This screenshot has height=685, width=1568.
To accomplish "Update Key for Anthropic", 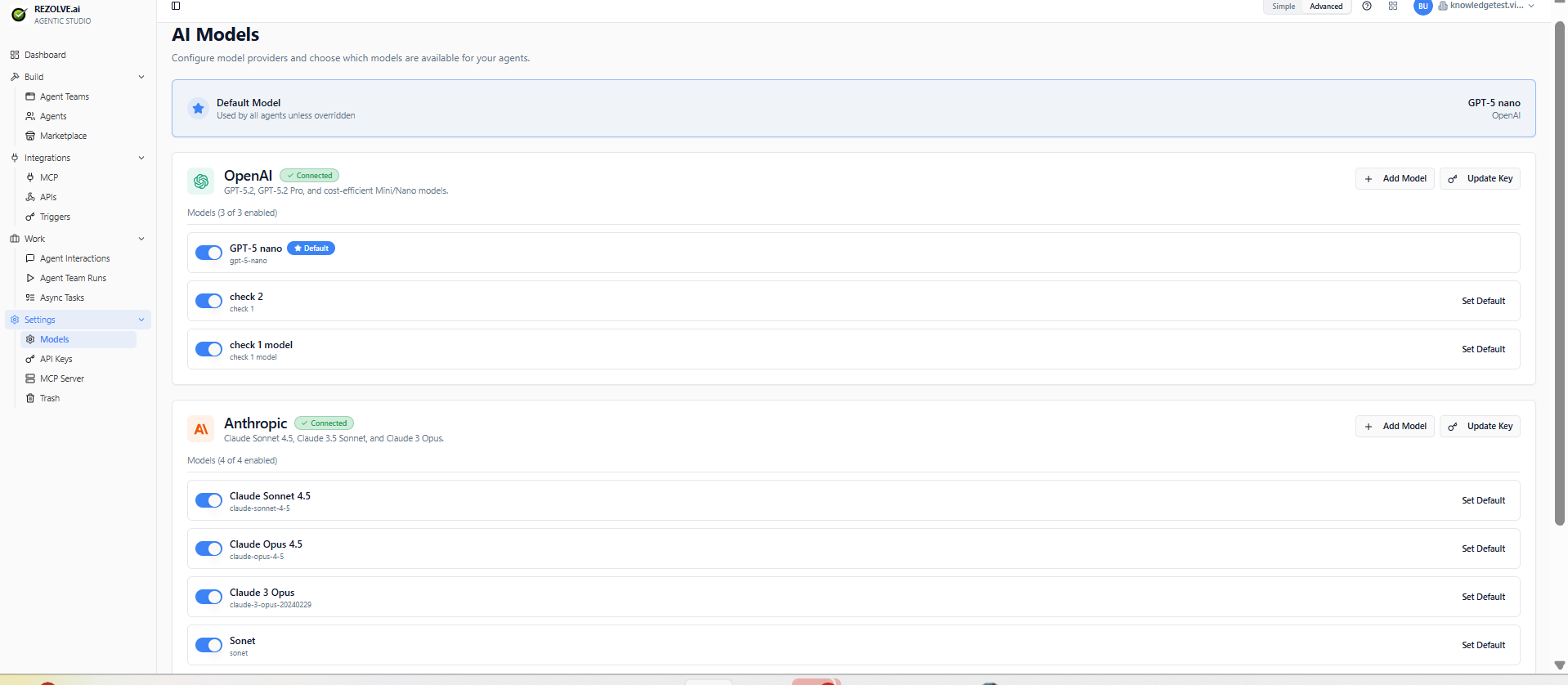I will click(x=1480, y=426).
